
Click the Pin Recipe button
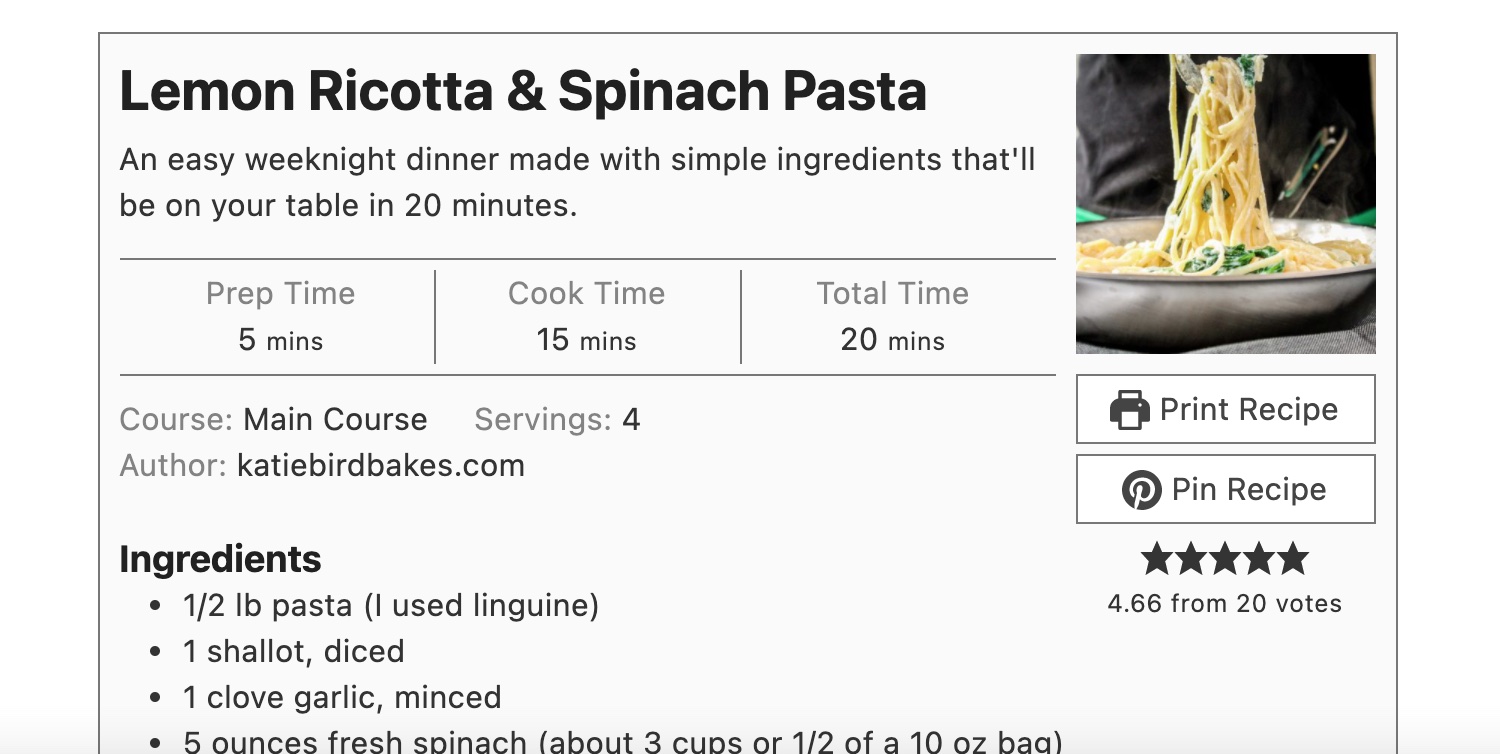(1226, 489)
